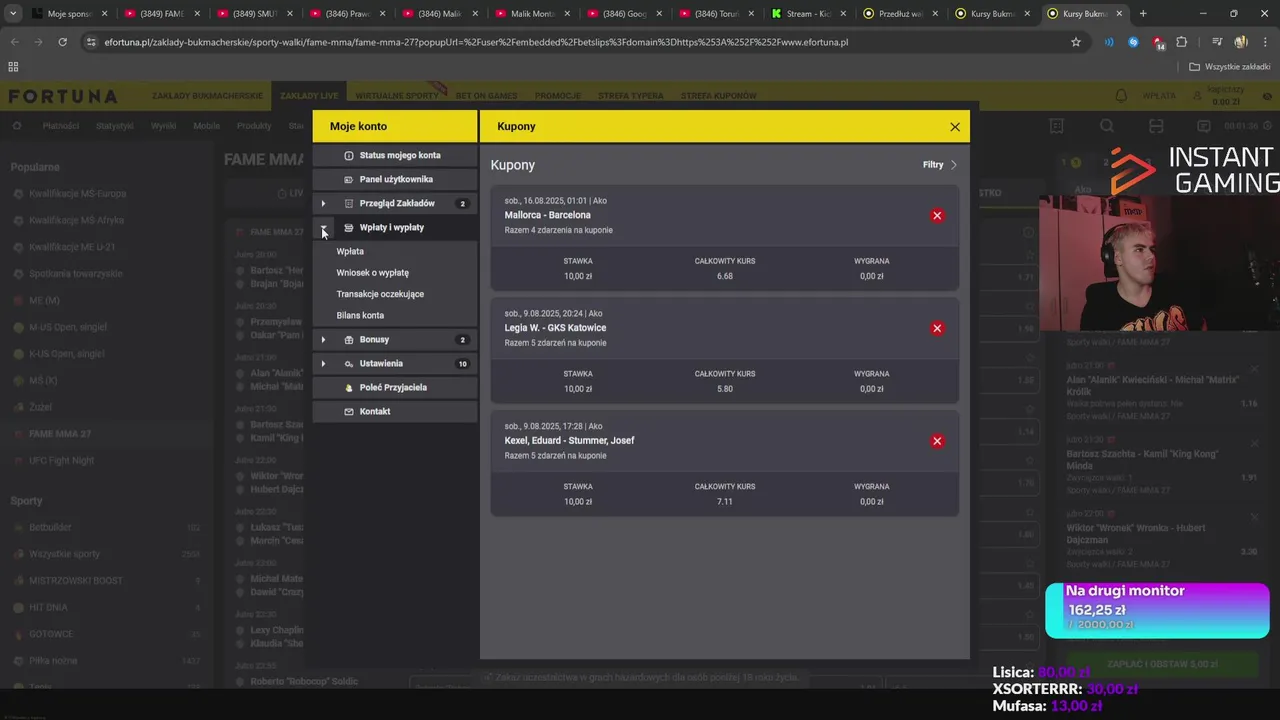Close the Kupony popup with the X
This screenshot has height=720, width=1280.
(x=955, y=127)
